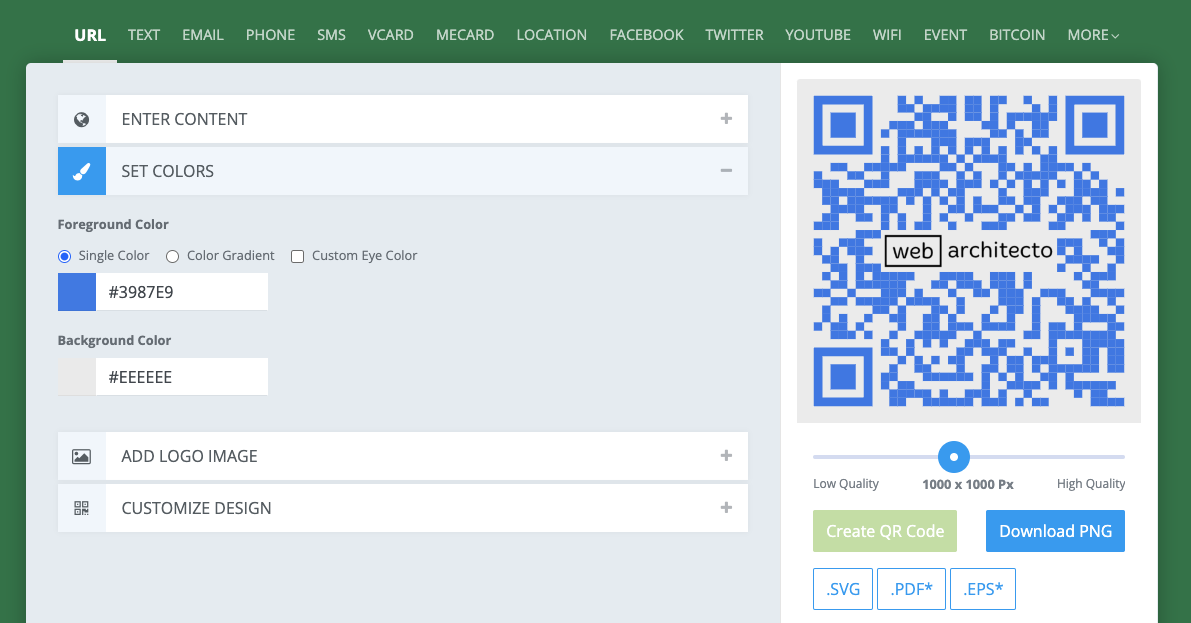Collapse the Set Colors section minus sign
The image size is (1191, 623).
coord(726,171)
